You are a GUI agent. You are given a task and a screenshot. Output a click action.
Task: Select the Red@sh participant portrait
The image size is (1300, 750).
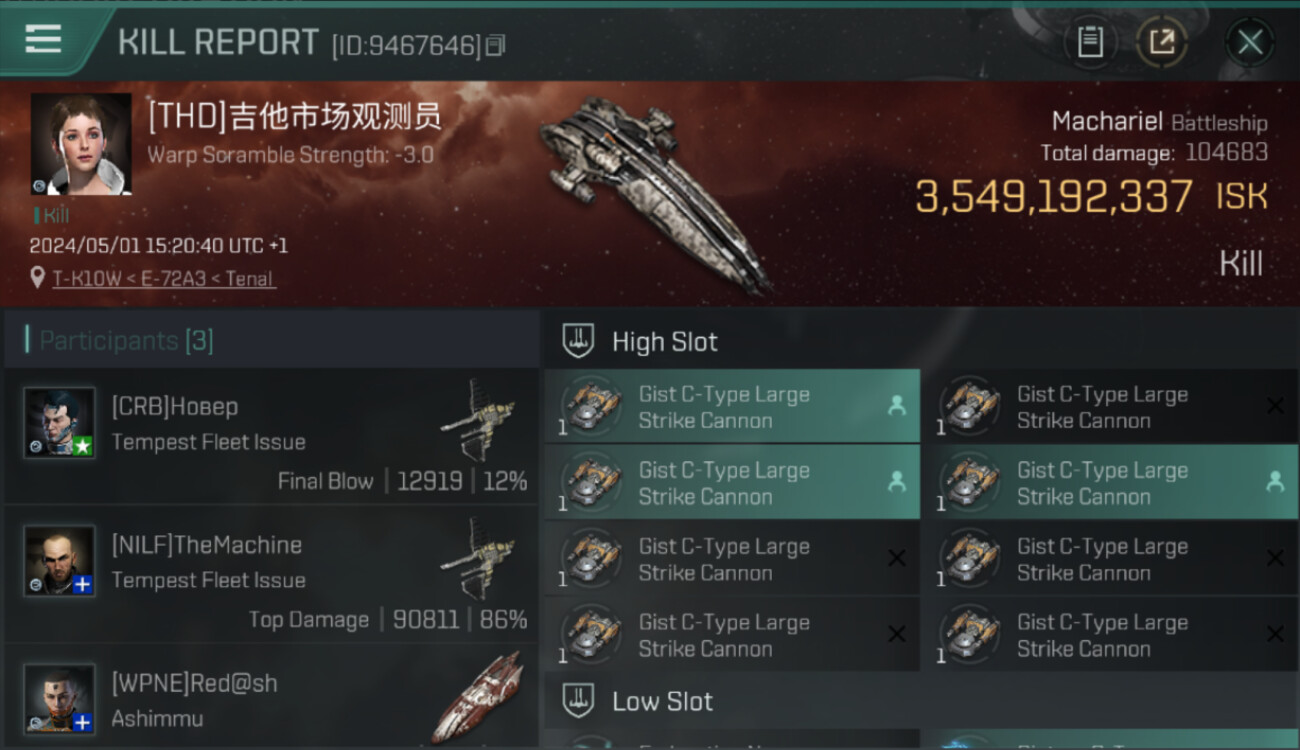point(60,698)
